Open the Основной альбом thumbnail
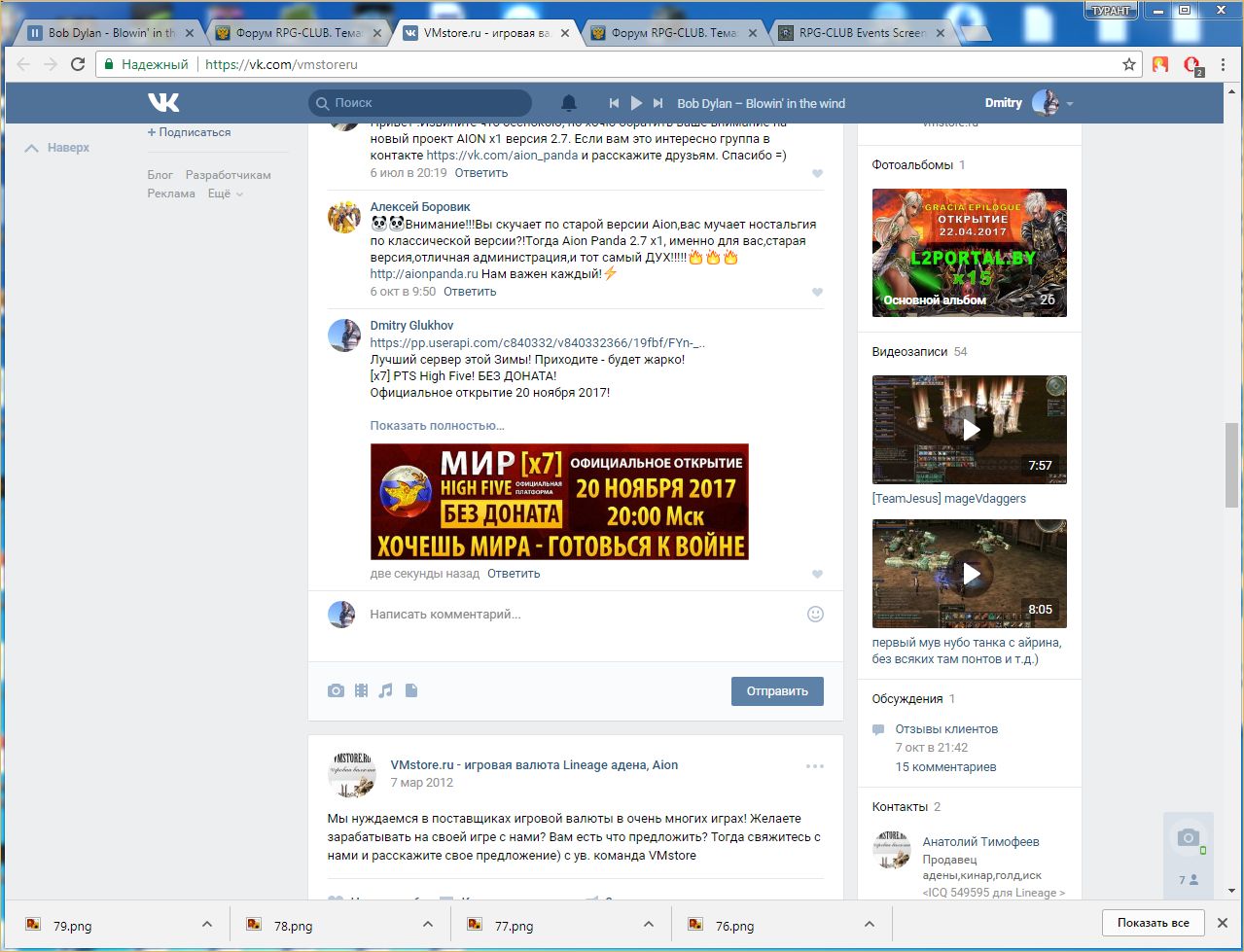This screenshot has height=952, width=1244. (x=969, y=253)
